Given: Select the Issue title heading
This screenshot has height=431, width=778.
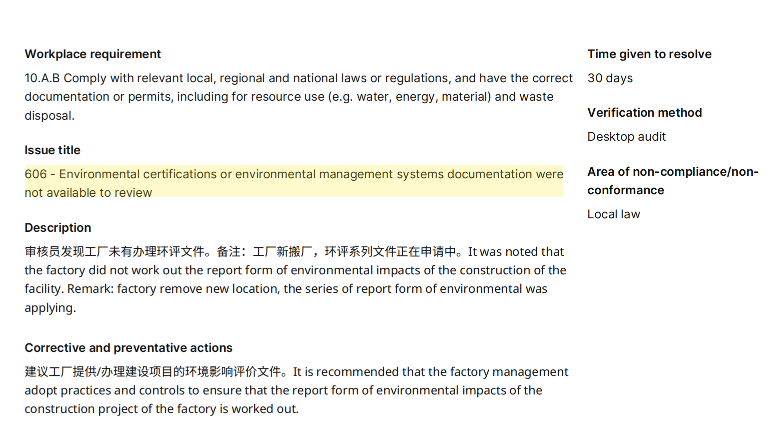Looking at the screenshot, I should [x=52, y=150].
